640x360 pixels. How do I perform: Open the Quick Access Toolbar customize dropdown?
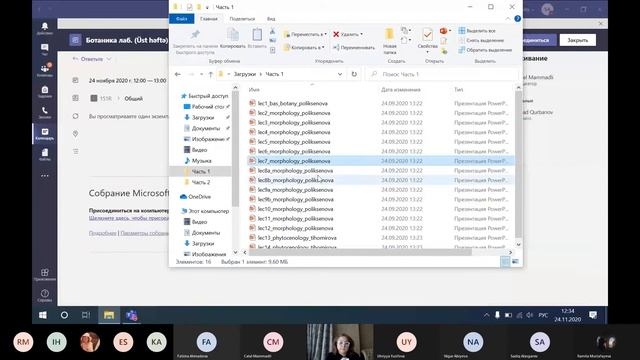(x=207, y=7)
